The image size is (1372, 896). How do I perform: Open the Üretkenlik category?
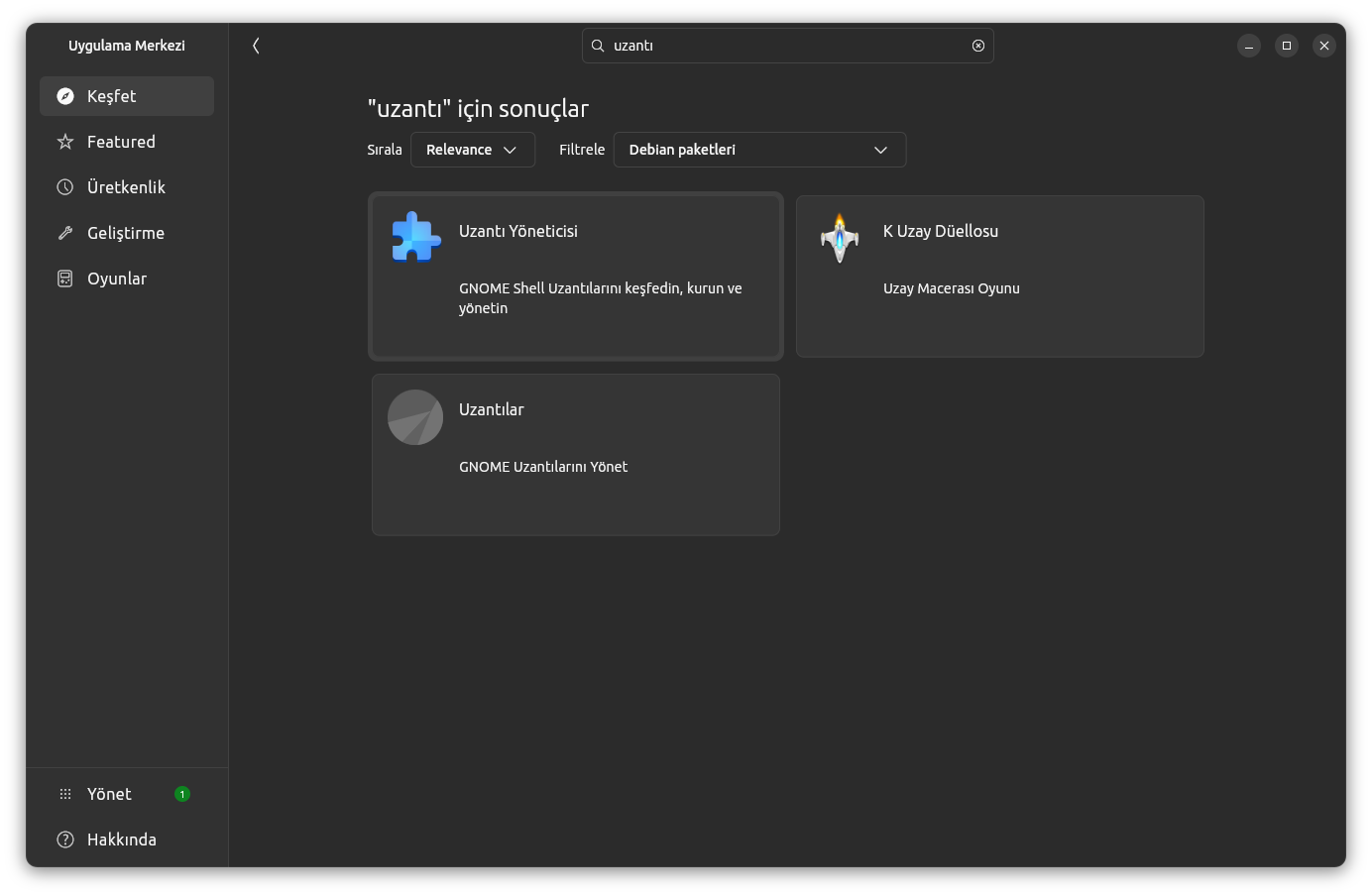click(127, 187)
